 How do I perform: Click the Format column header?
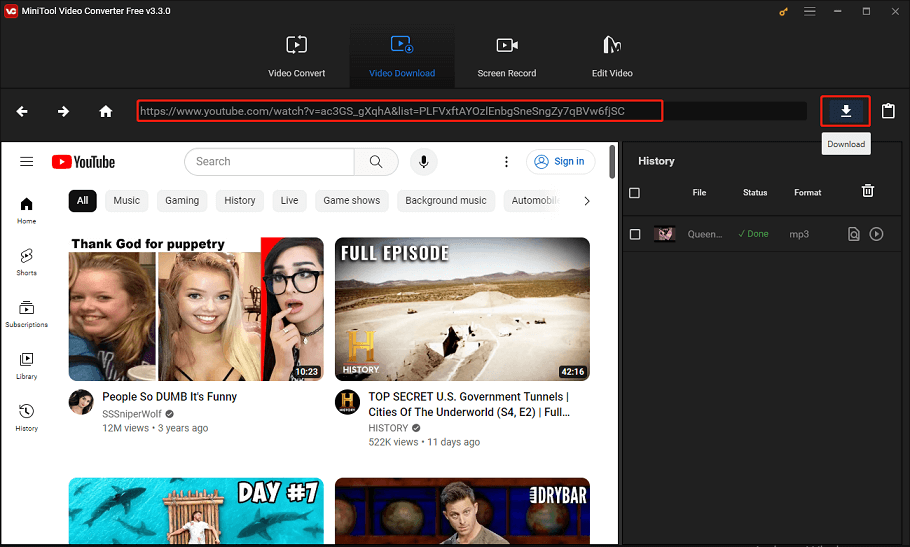pyautogui.click(x=807, y=193)
